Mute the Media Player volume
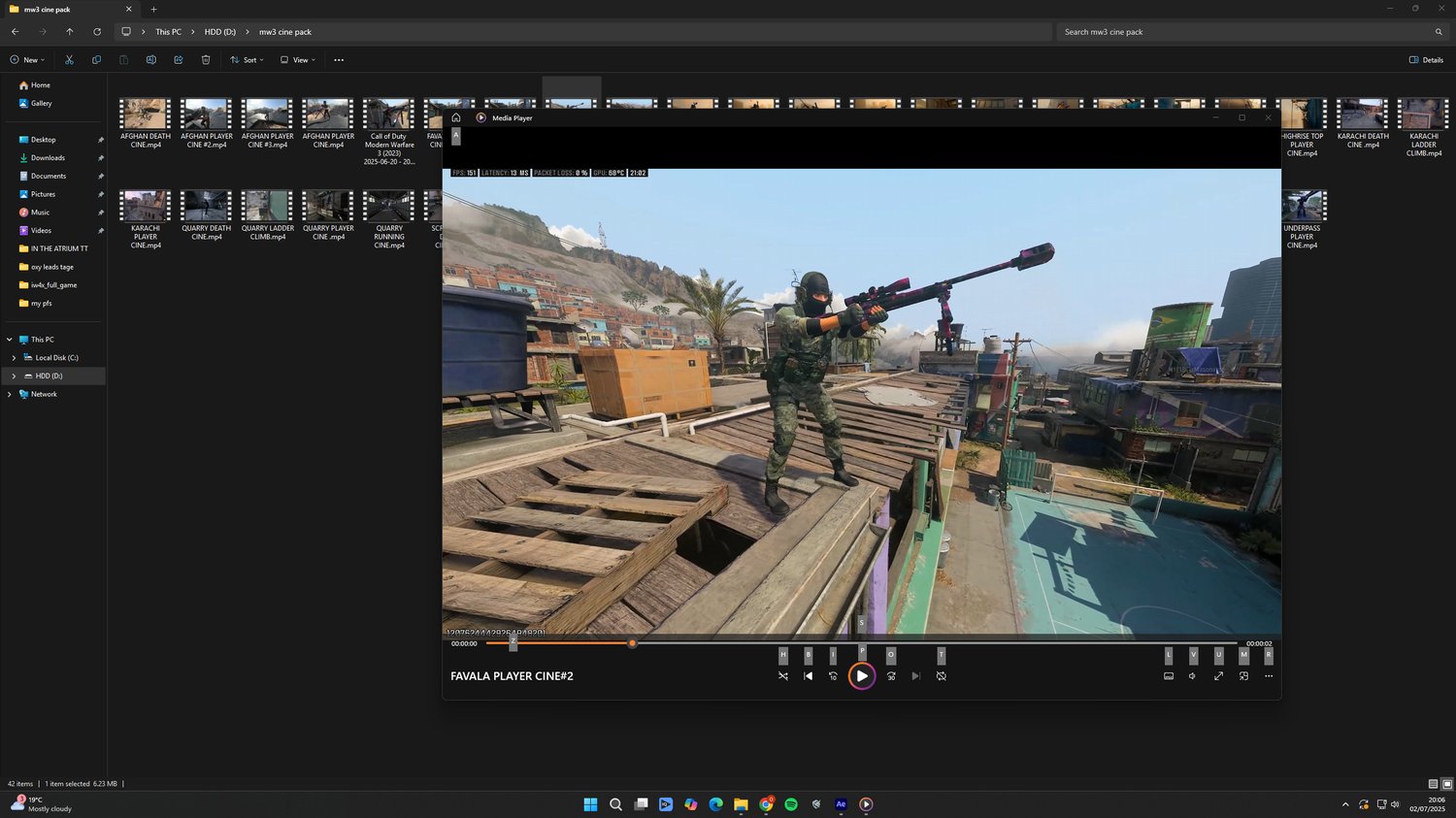 click(x=1193, y=676)
